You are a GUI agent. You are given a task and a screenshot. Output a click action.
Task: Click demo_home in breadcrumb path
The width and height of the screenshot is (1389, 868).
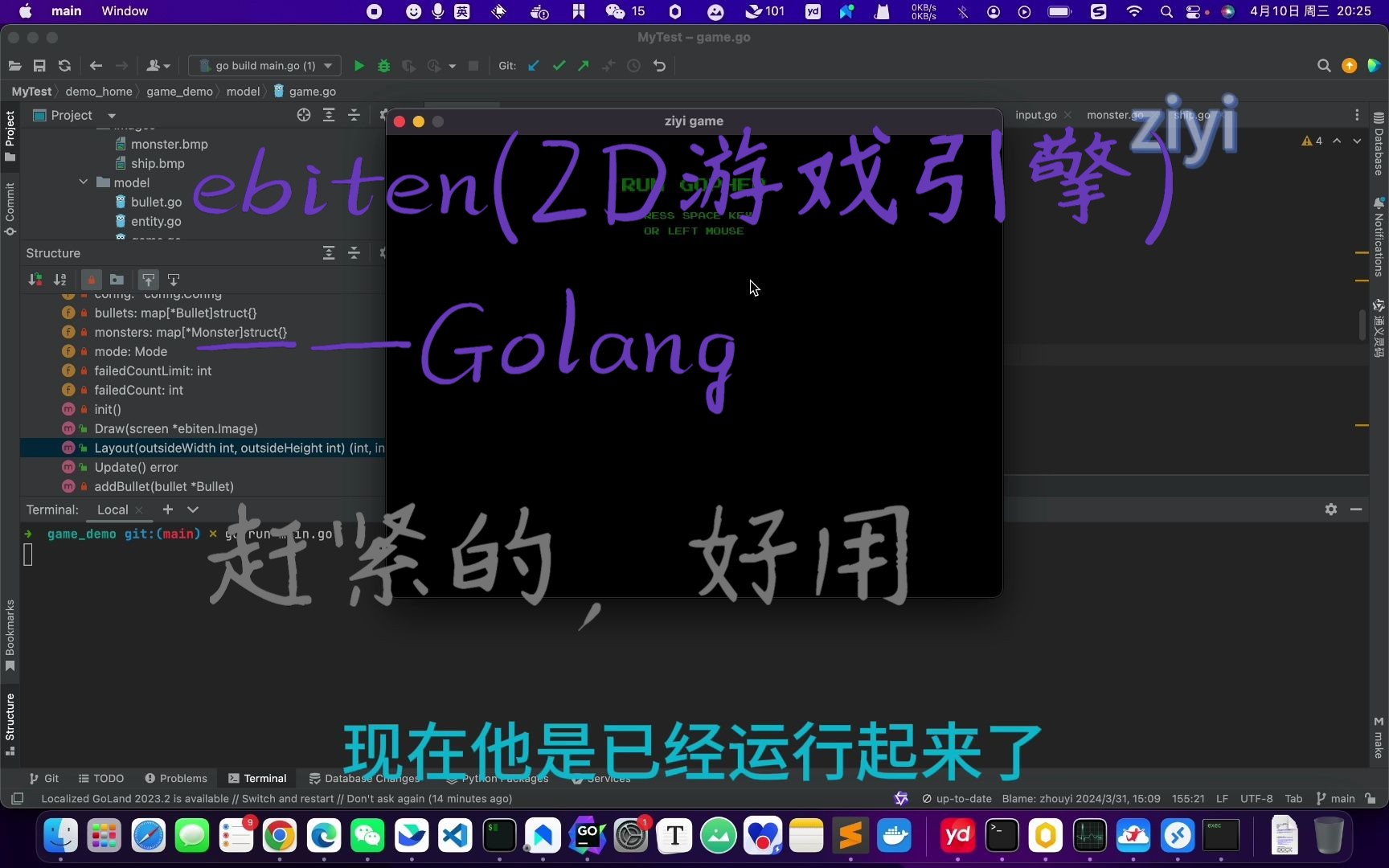pyautogui.click(x=99, y=92)
